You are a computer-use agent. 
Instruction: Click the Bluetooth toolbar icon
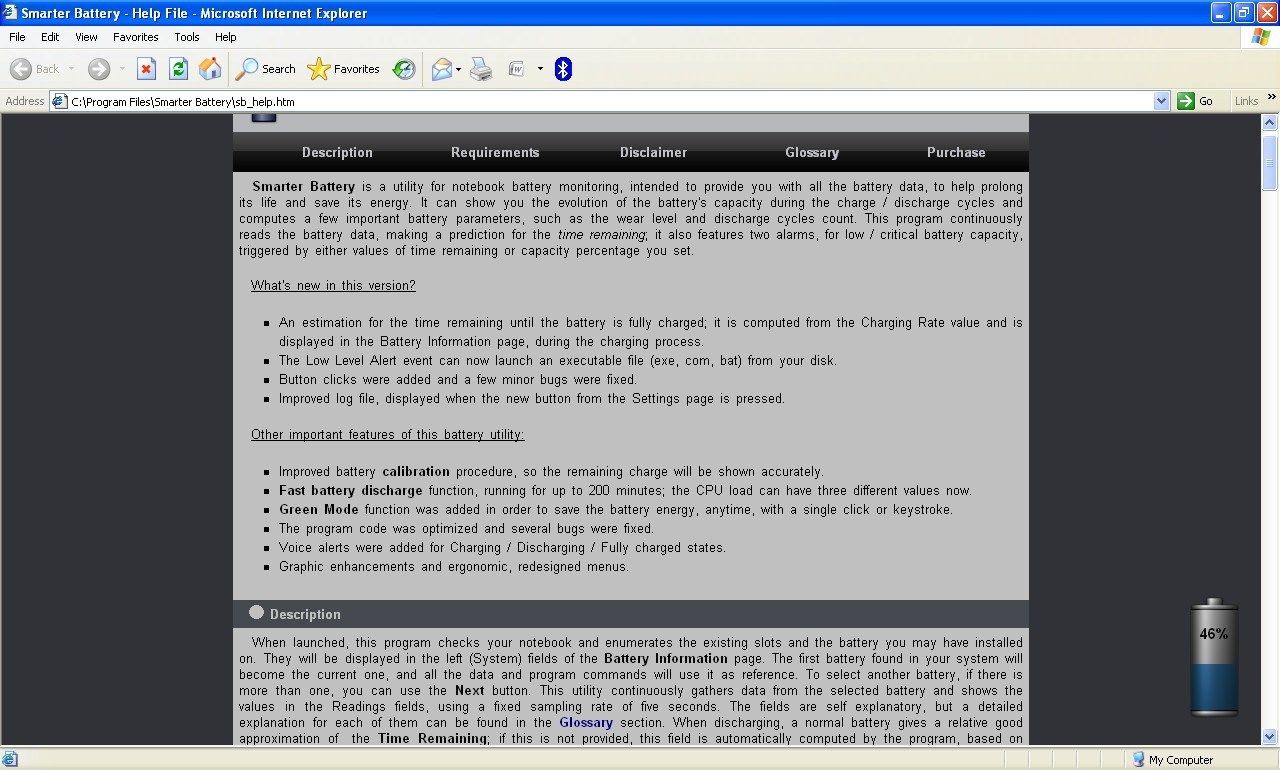(x=563, y=69)
